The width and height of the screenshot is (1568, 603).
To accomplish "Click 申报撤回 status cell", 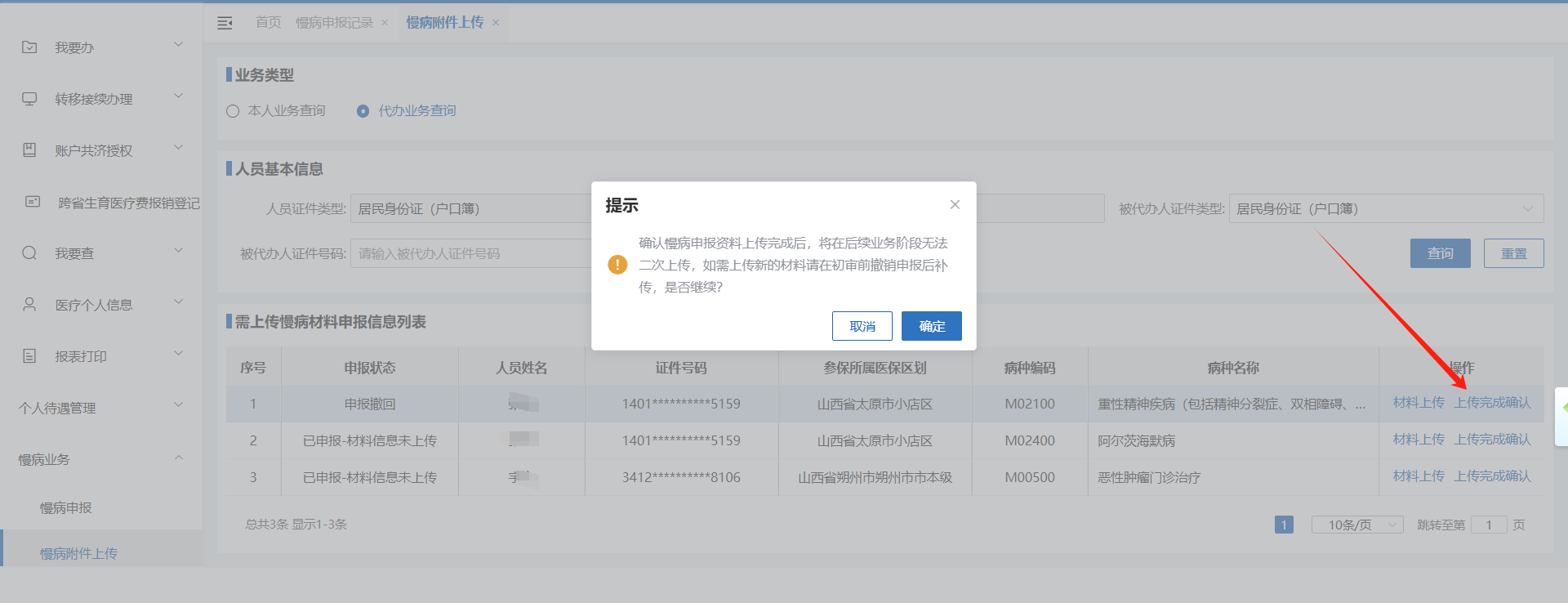I will pyautogui.click(x=370, y=404).
